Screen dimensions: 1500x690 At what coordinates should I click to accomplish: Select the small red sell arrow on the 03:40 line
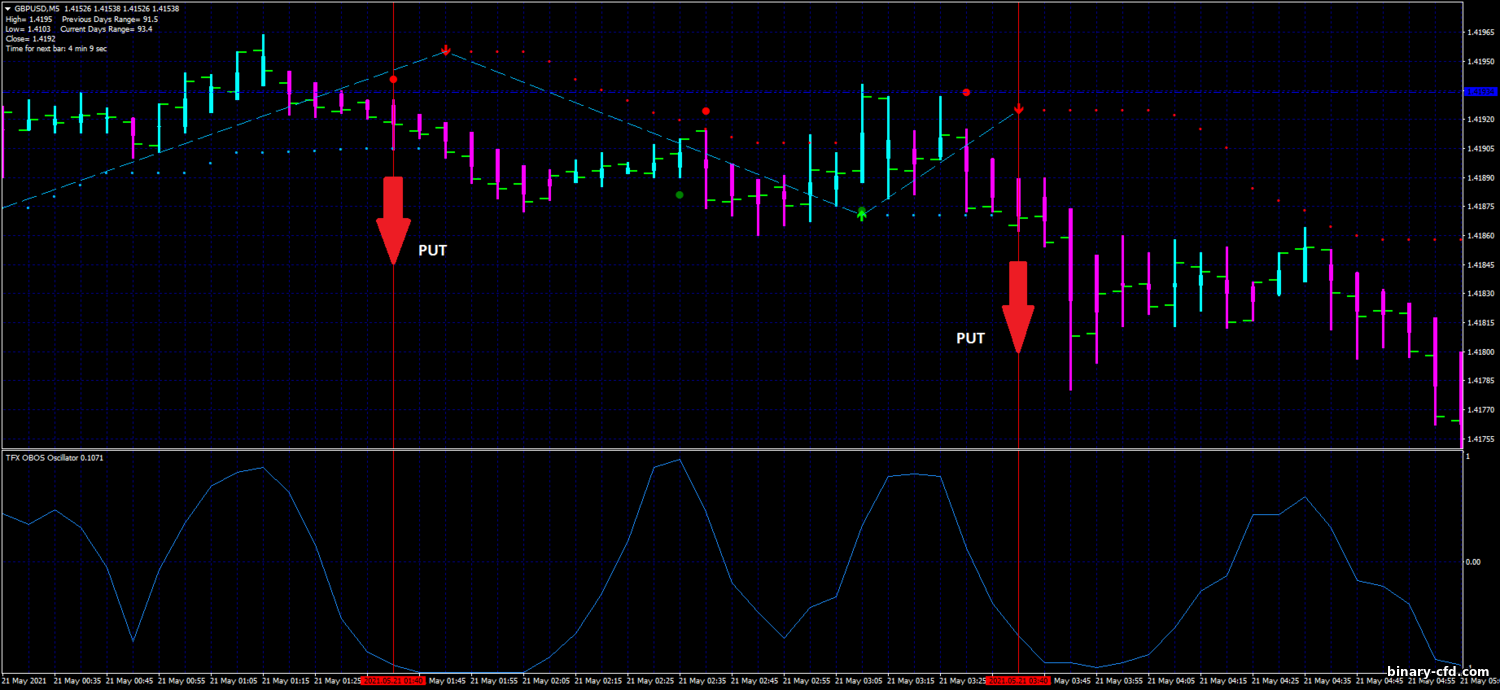pyautogui.click(x=1018, y=109)
